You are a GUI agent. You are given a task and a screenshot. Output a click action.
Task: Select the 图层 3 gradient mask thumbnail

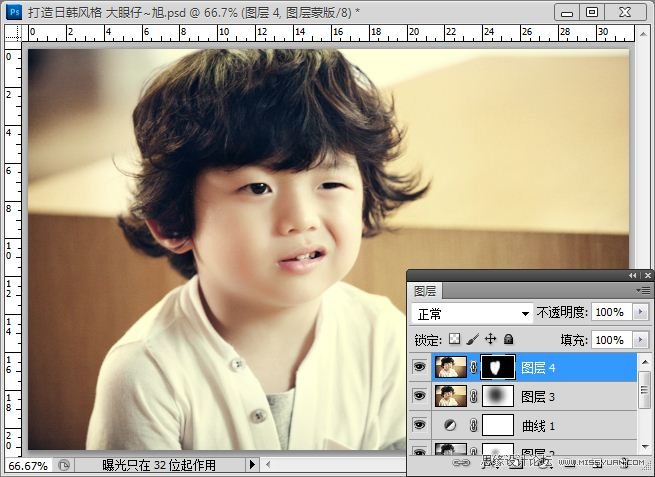pyautogui.click(x=498, y=396)
